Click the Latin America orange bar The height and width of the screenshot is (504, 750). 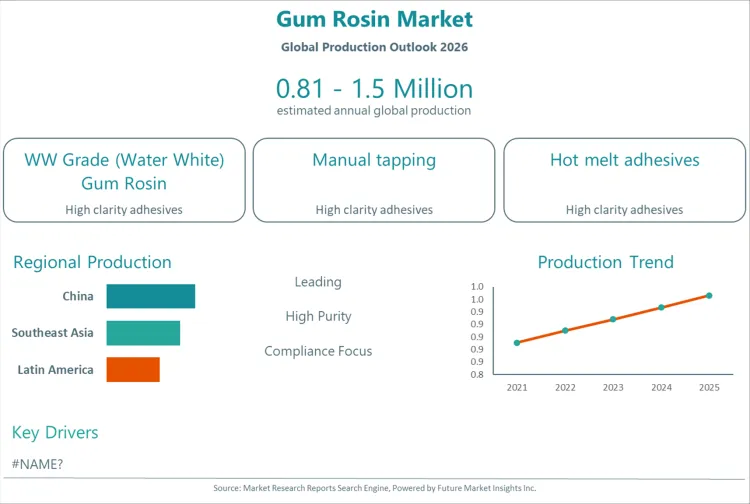(x=133, y=369)
